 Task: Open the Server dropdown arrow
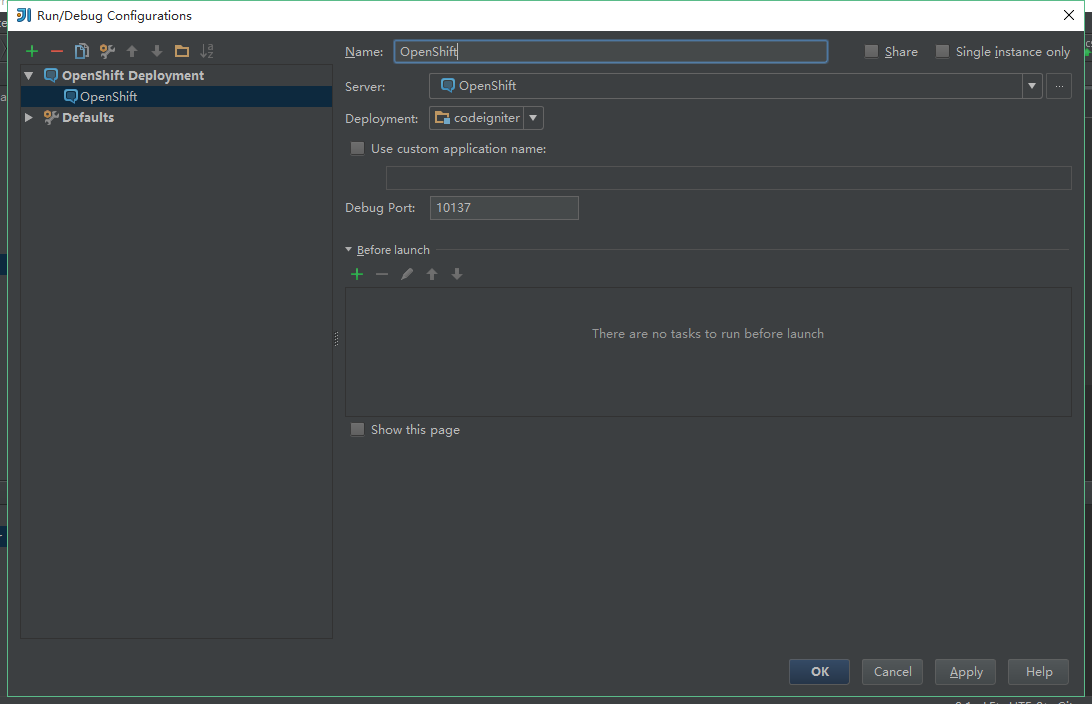[1032, 86]
